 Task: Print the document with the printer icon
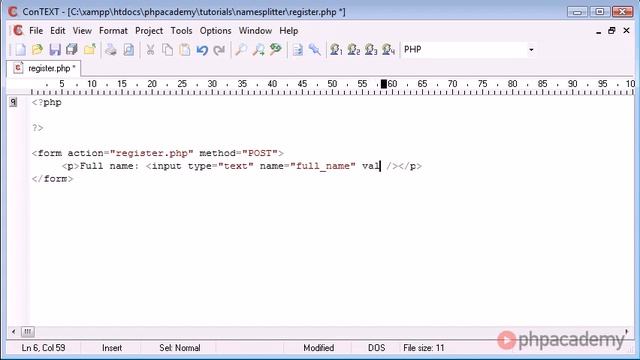coord(111,50)
